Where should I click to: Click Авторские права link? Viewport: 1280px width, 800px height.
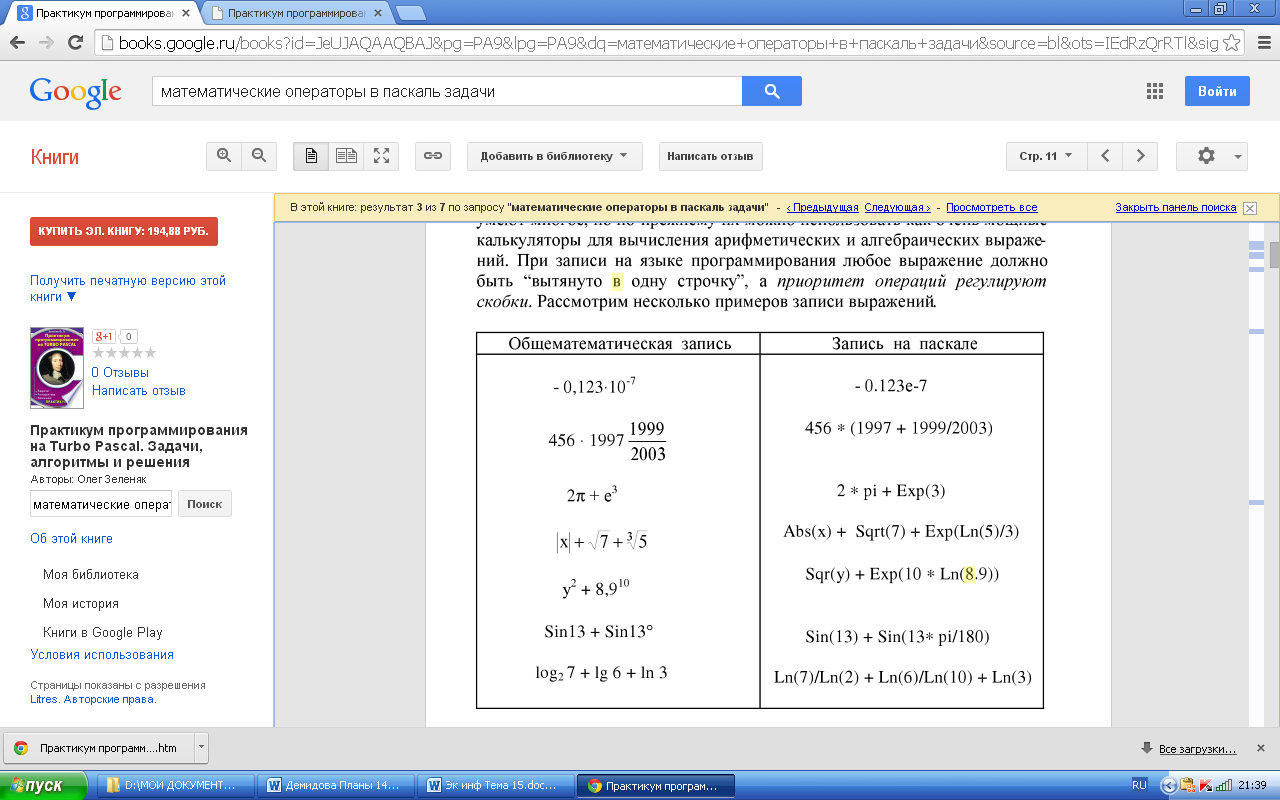point(110,700)
